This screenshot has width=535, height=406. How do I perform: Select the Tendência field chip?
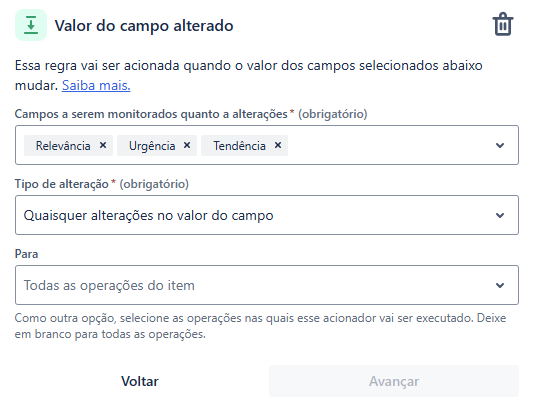click(240, 146)
